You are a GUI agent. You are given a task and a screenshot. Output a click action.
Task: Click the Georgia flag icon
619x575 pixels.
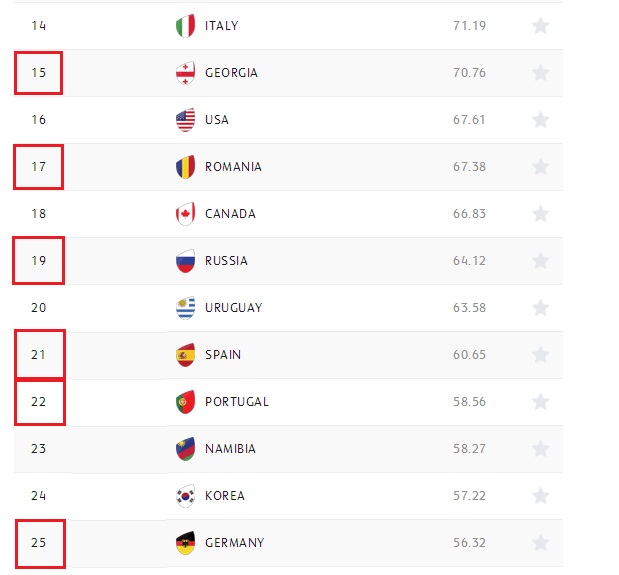coord(185,73)
